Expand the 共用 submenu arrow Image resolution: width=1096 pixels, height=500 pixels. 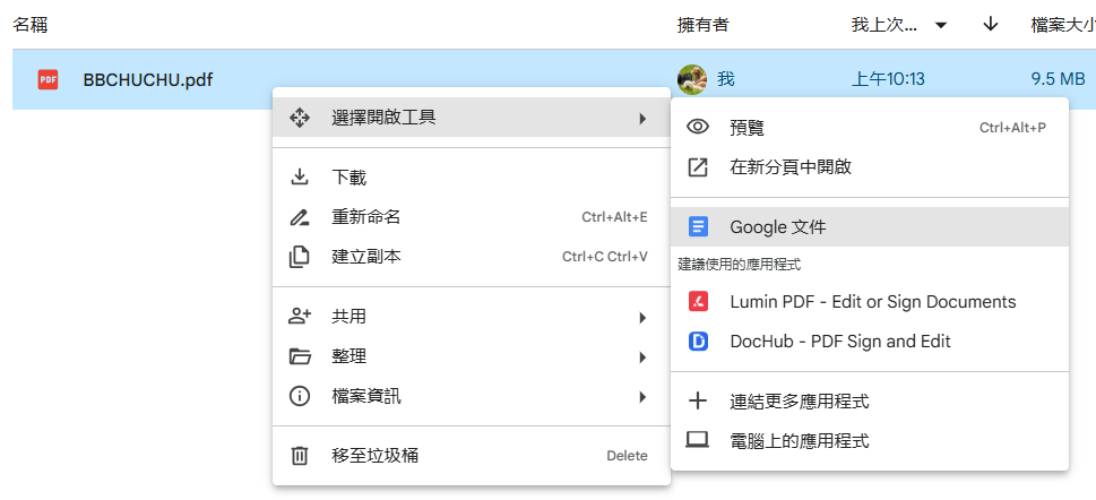642,317
